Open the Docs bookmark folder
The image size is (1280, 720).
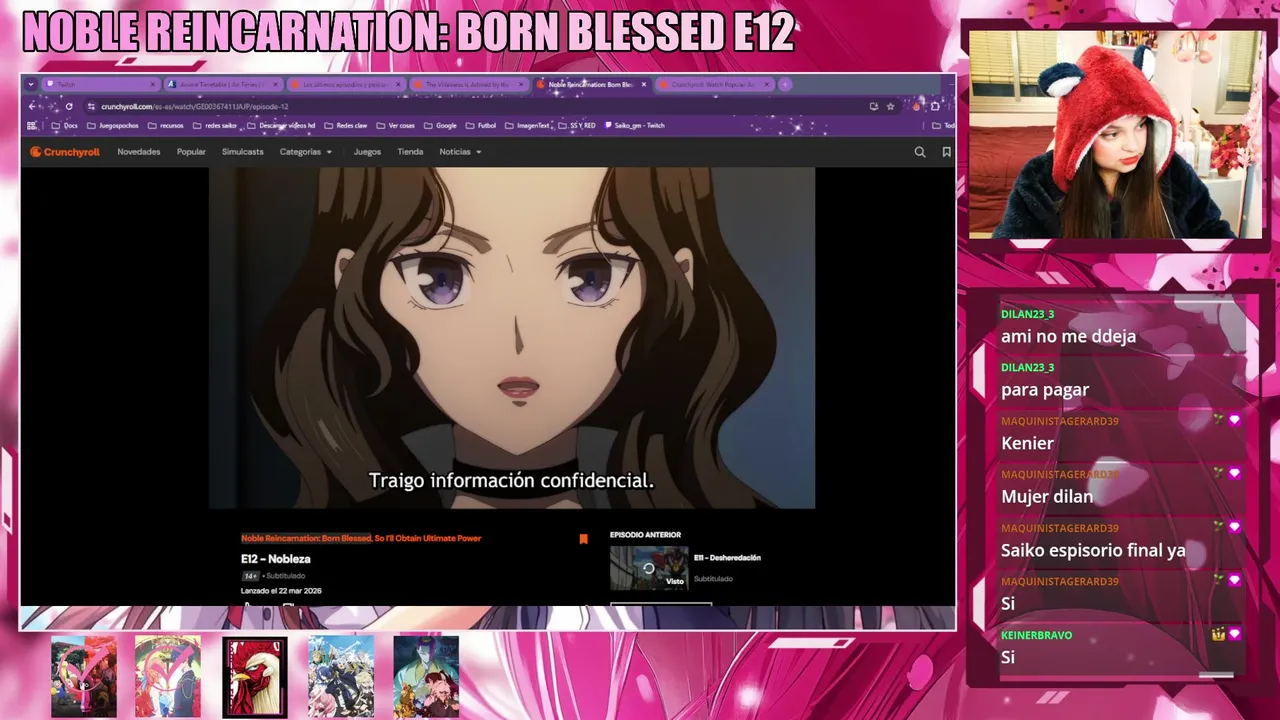[64, 126]
